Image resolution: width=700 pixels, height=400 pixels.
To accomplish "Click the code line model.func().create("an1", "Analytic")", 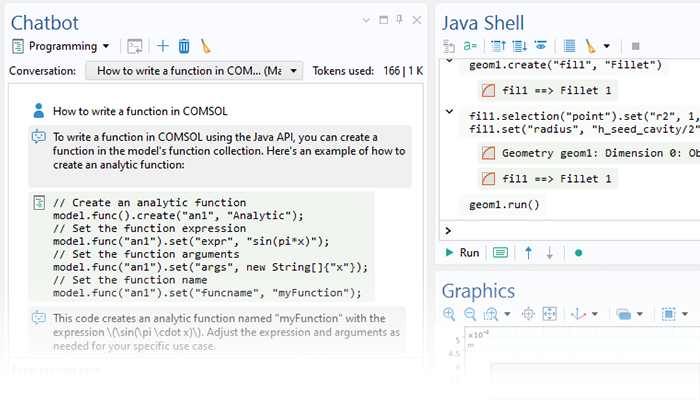I will (178, 216).
